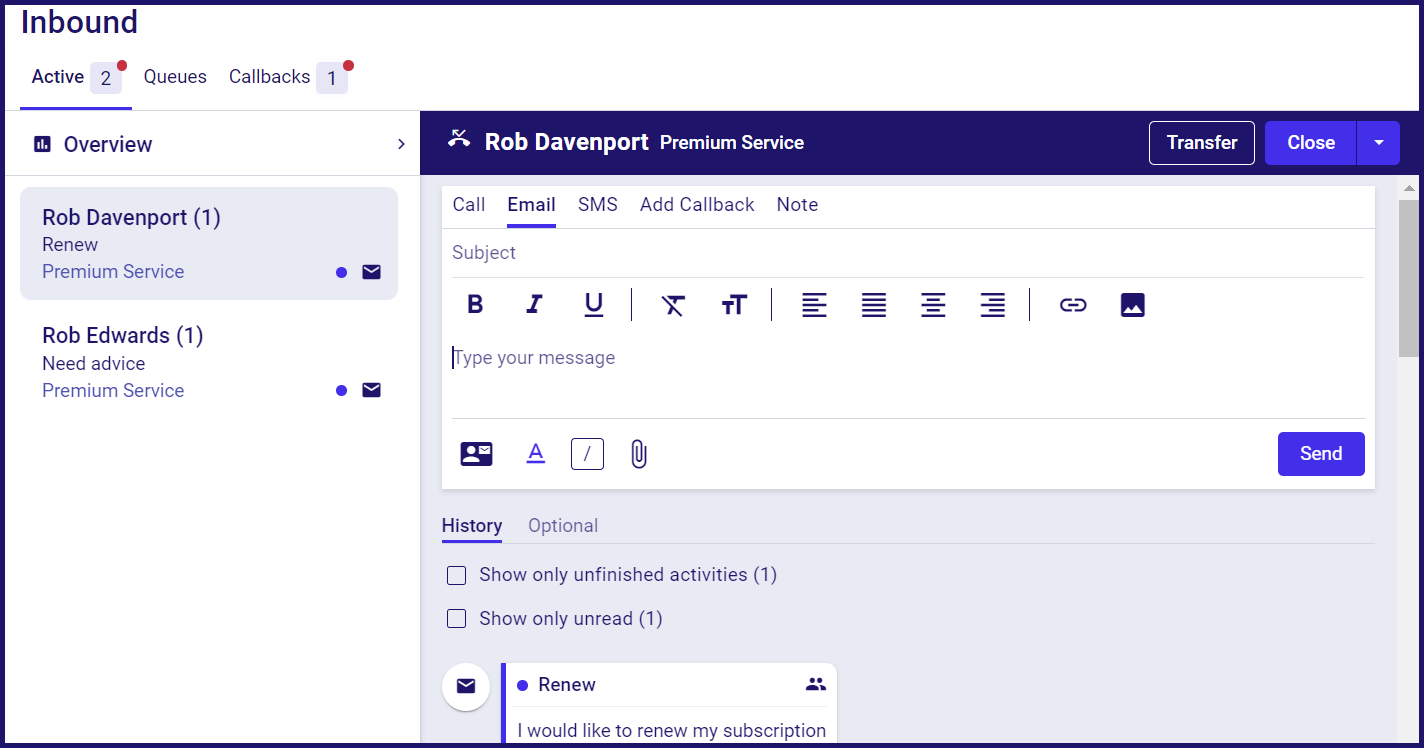The height and width of the screenshot is (748, 1424).
Task: Insert a hyperlink into the email
Action: pos(1073,305)
